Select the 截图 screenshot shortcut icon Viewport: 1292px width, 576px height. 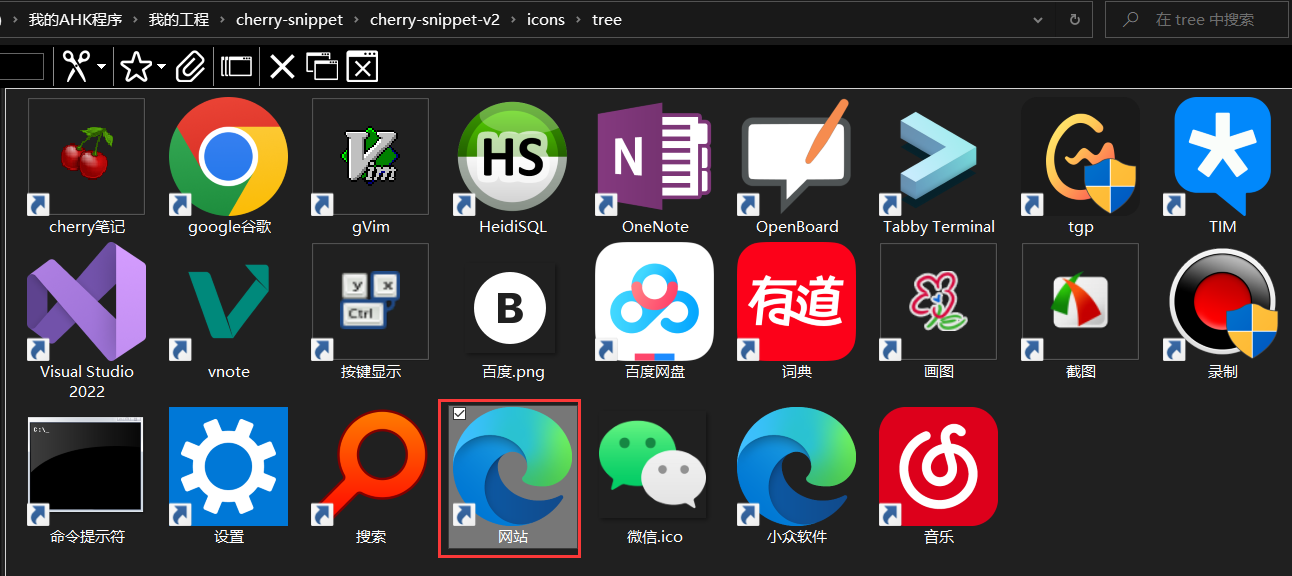[x=1081, y=301]
